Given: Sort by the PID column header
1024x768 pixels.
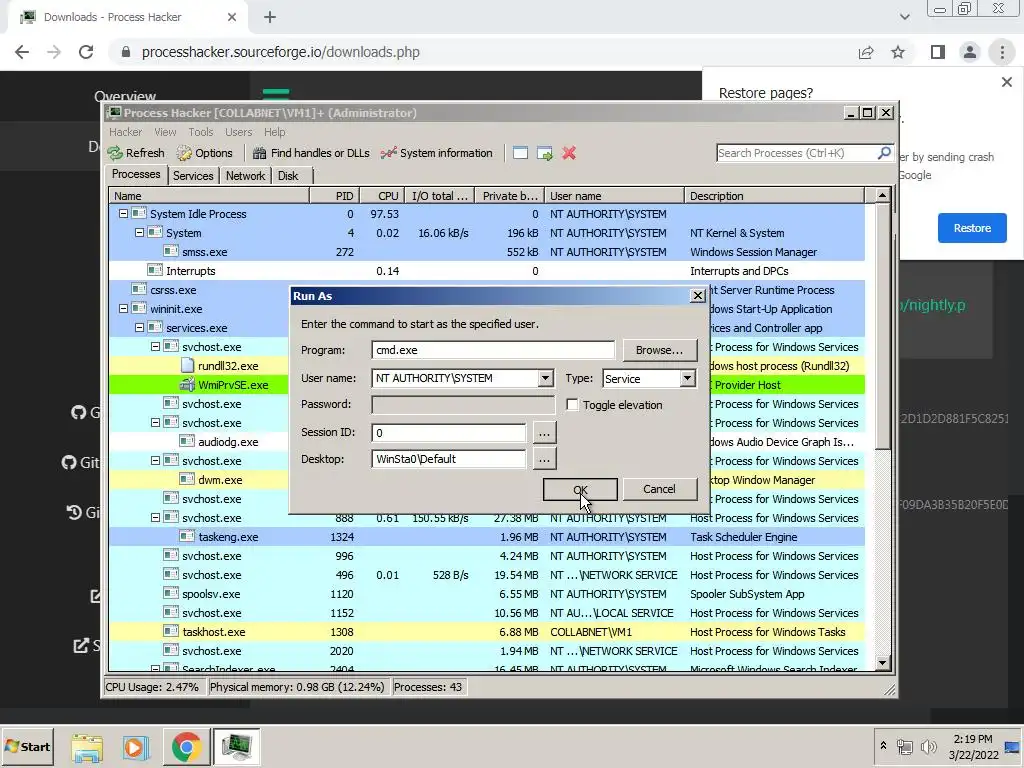Looking at the screenshot, I should (334, 196).
